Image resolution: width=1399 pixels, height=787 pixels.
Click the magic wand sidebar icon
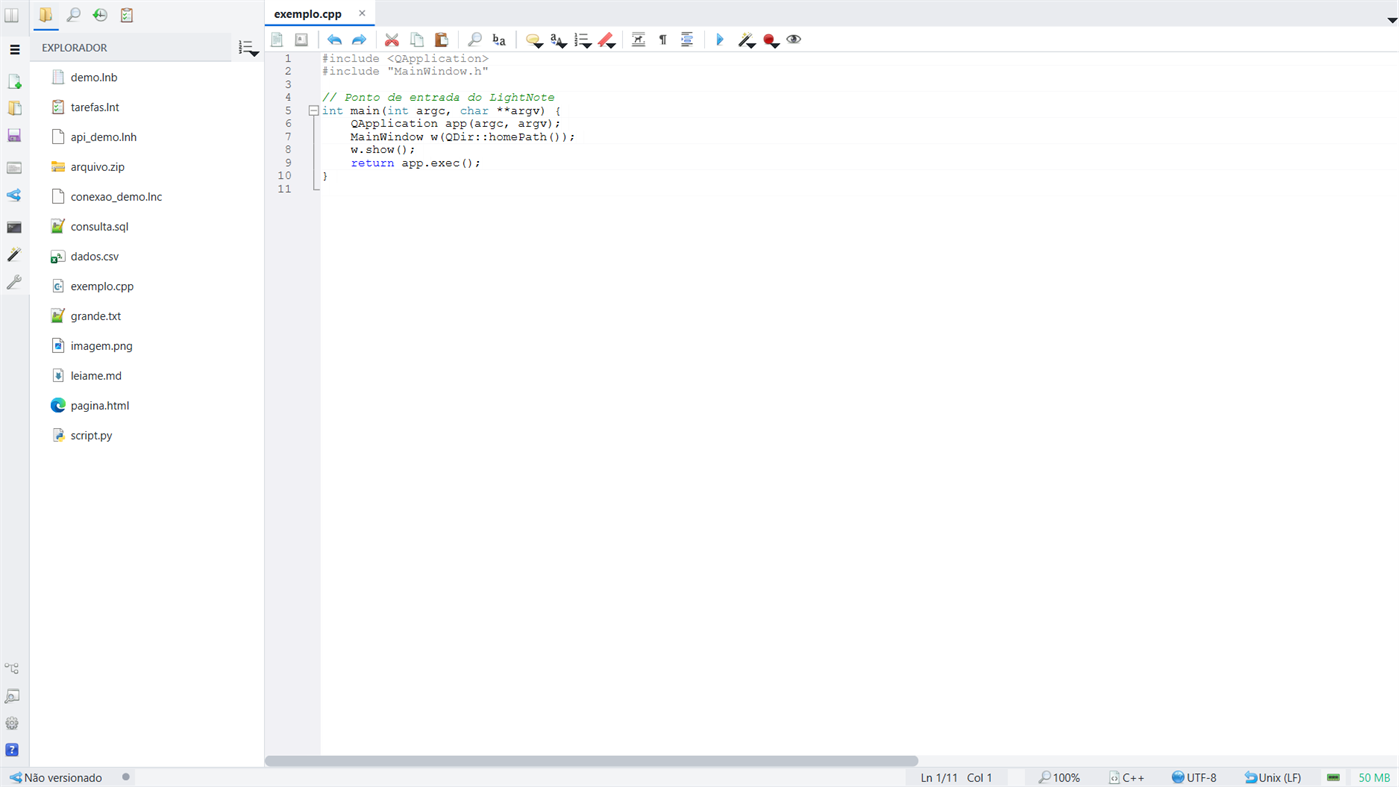pos(14,255)
